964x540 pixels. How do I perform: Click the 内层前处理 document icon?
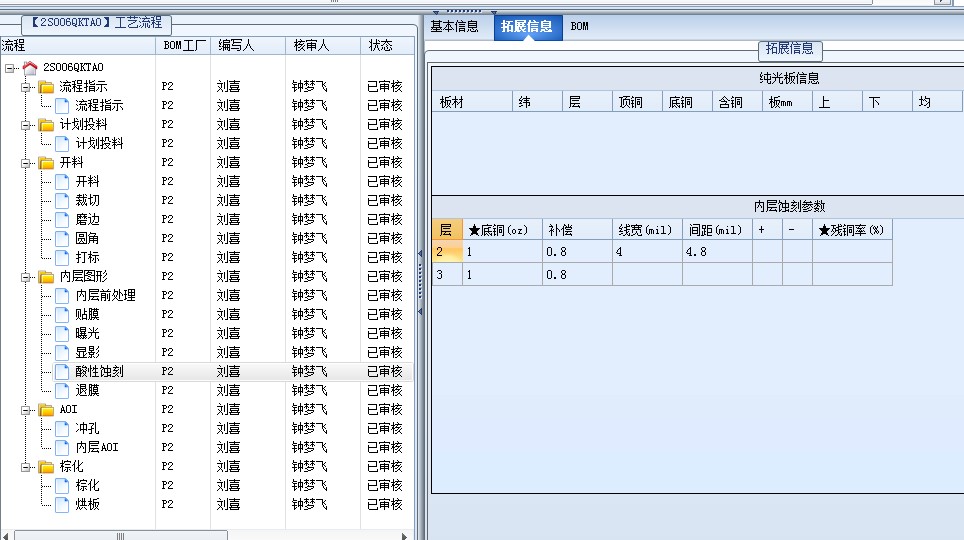(x=62, y=296)
